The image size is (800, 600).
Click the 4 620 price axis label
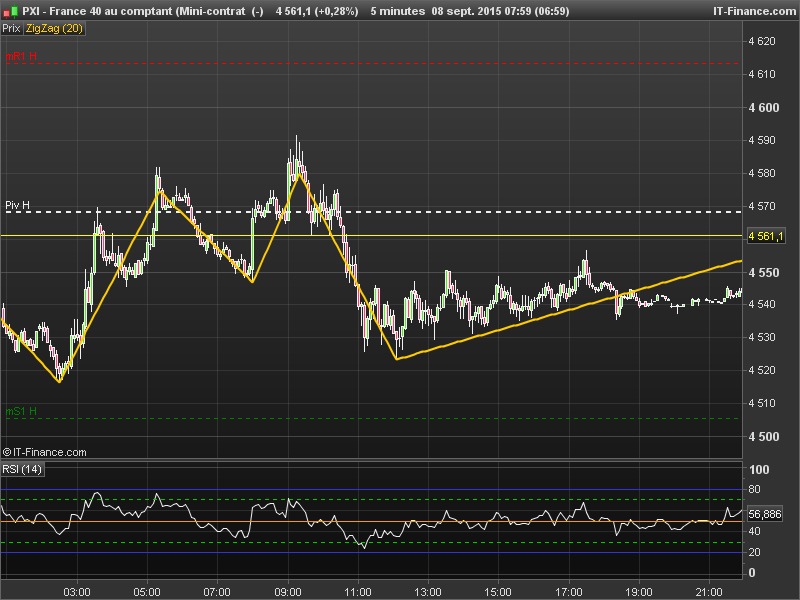point(762,41)
